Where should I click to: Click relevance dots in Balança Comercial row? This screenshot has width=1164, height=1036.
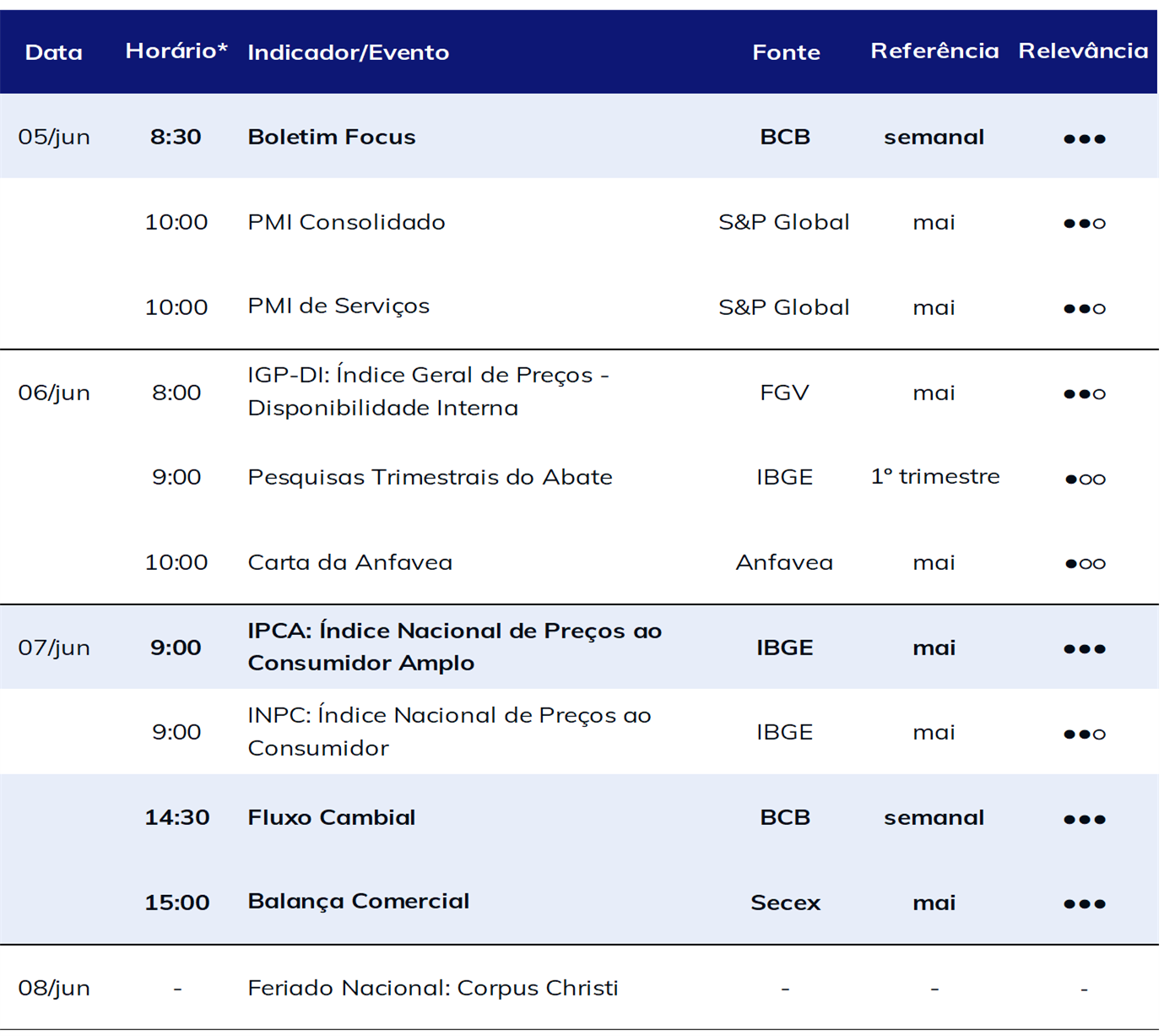tap(1085, 904)
